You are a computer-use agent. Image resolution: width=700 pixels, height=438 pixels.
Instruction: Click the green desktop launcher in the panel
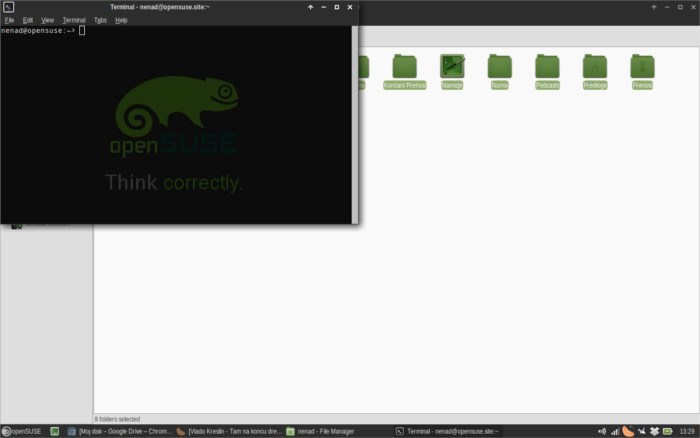tap(54, 431)
